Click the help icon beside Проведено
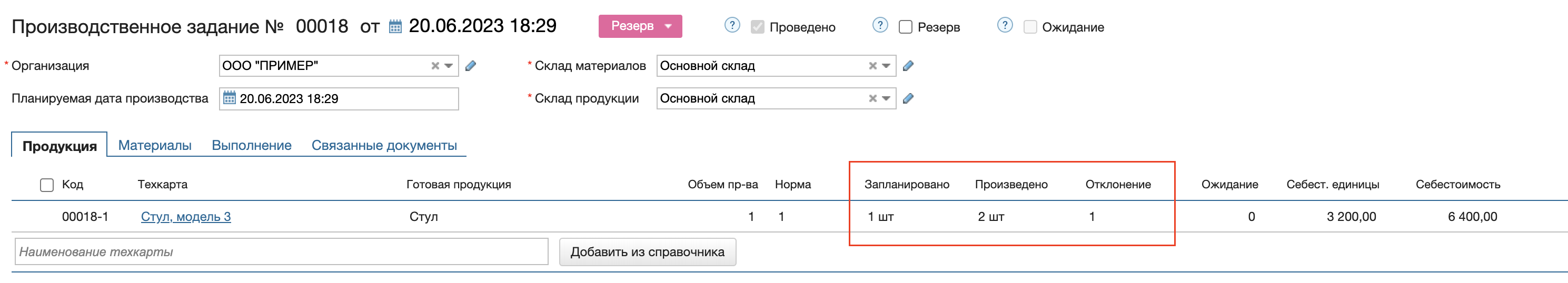The image size is (1568, 283). [x=732, y=26]
